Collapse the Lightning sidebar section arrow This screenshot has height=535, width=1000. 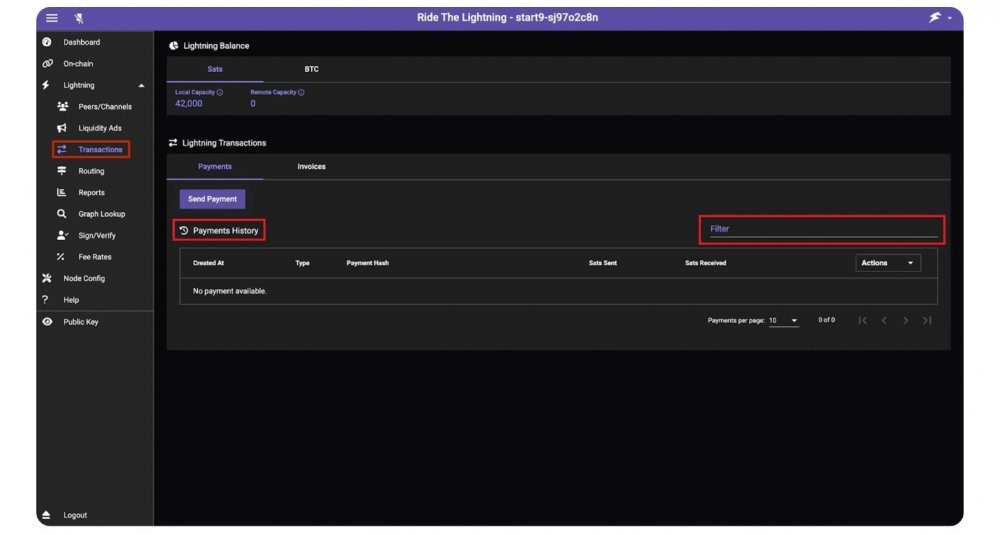pyautogui.click(x=142, y=85)
